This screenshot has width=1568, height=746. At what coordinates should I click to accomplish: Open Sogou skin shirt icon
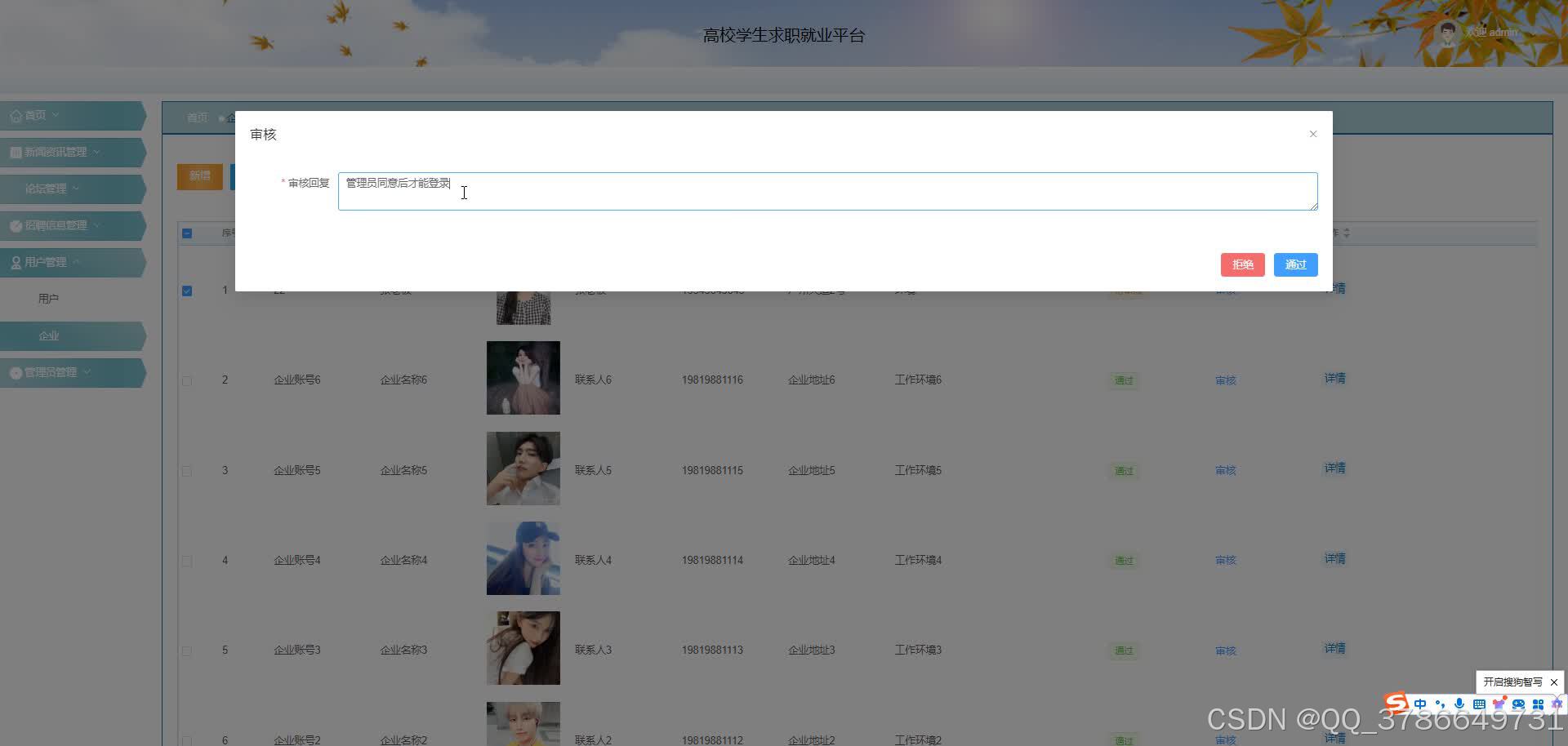point(1499,704)
